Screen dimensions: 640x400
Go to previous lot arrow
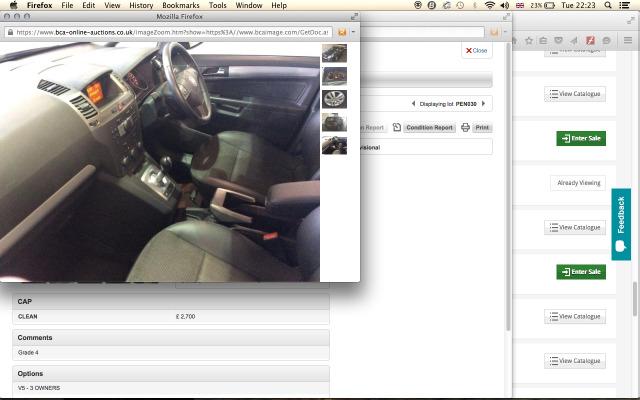pos(413,104)
